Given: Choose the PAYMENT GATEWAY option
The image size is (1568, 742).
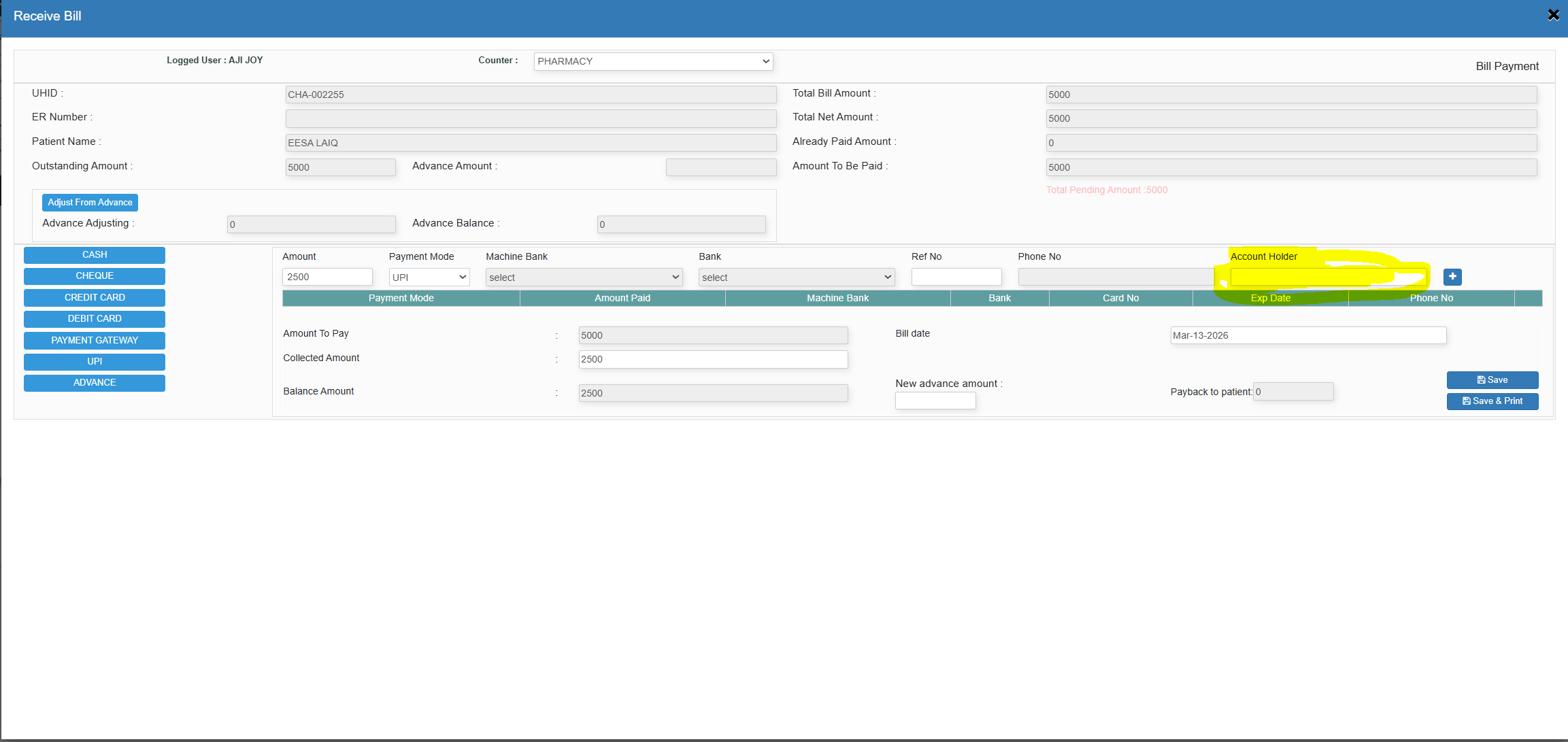Looking at the screenshot, I should [x=95, y=341].
